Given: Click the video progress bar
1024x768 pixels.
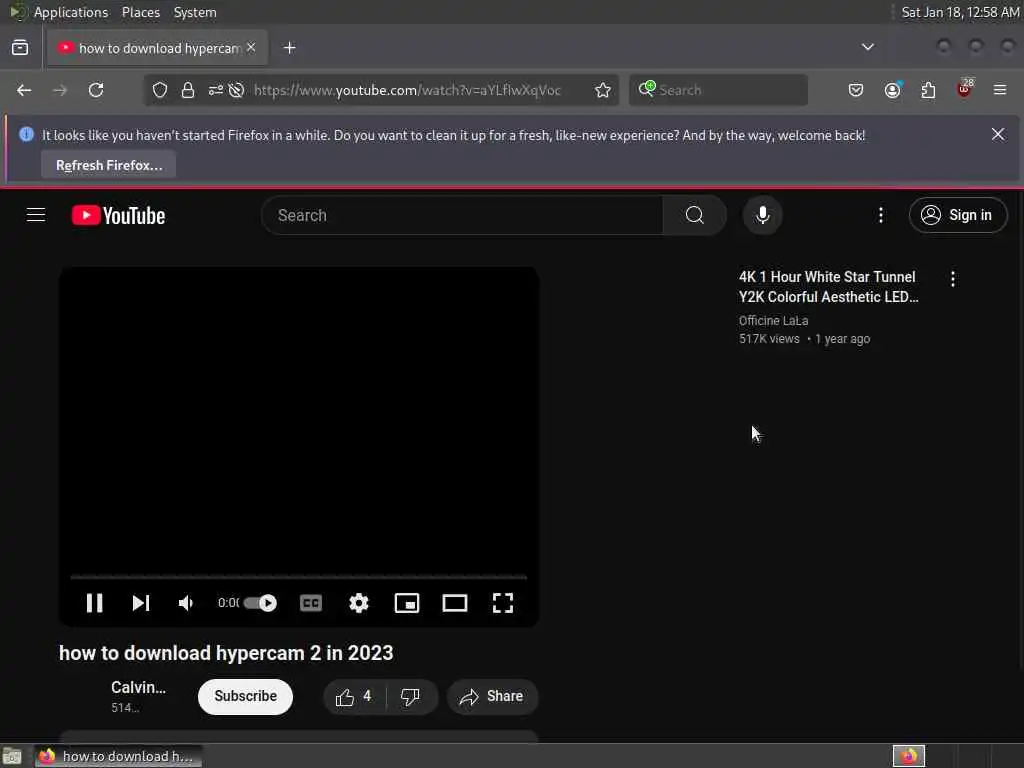Looking at the screenshot, I should (x=298, y=577).
